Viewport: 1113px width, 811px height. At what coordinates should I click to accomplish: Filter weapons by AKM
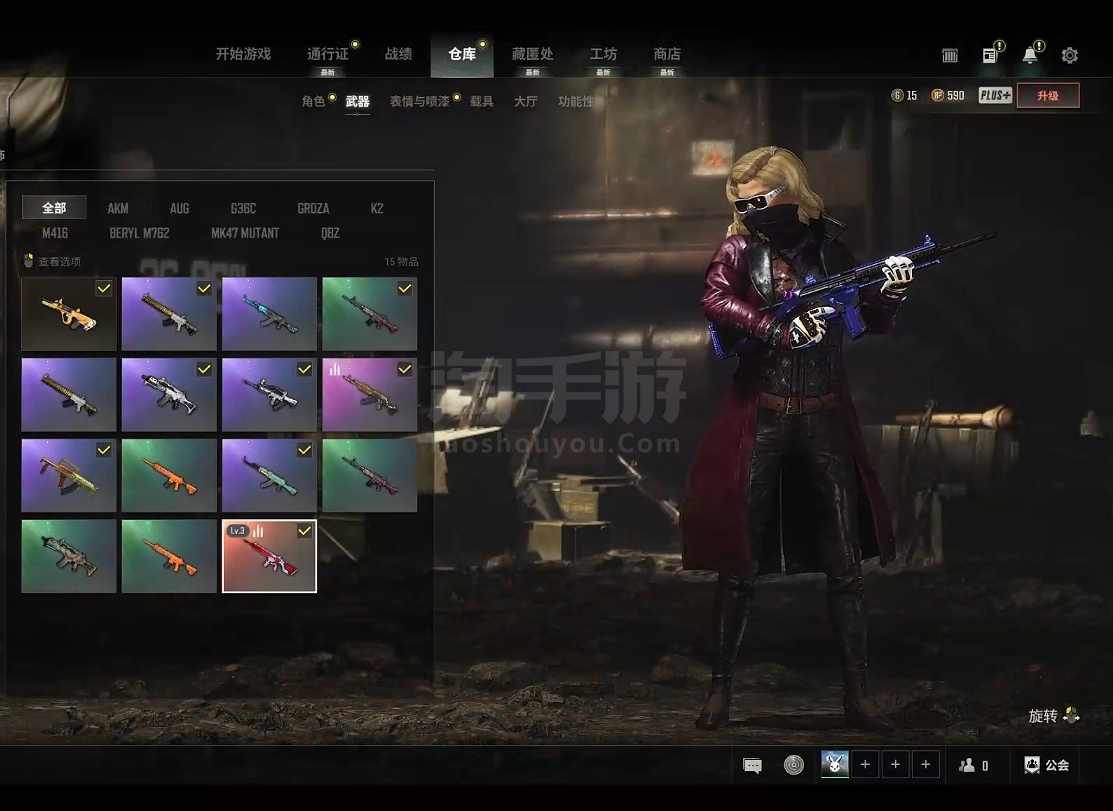tap(118, 208)
